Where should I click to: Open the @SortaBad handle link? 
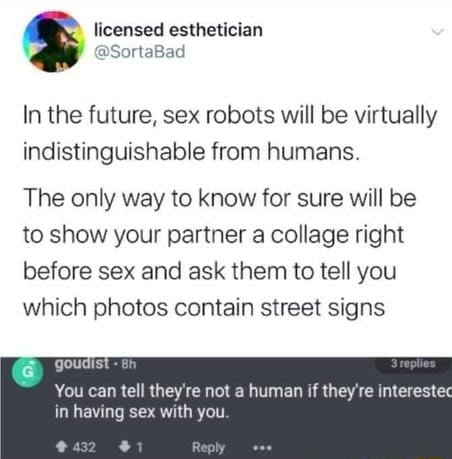[139, 52]
